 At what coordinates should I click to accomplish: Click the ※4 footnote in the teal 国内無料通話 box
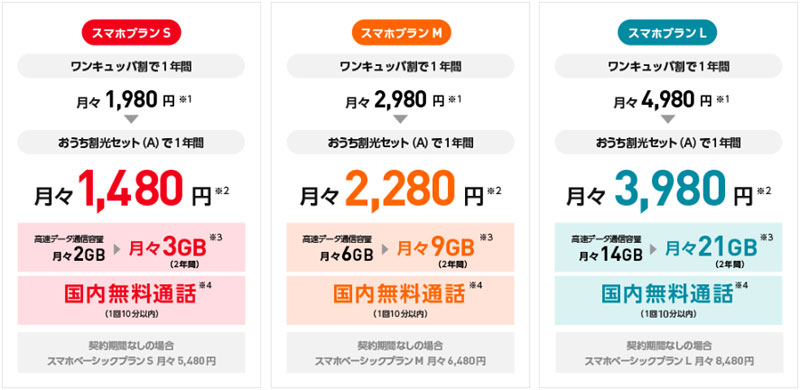741,285
